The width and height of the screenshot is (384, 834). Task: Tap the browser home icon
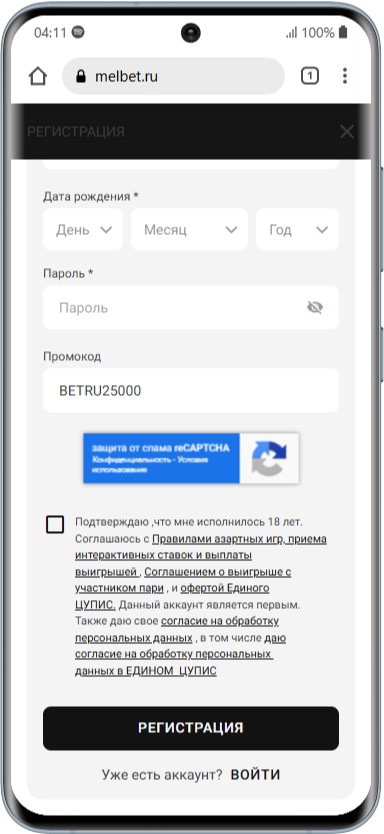pyautogui.click(x=38, y=77)
